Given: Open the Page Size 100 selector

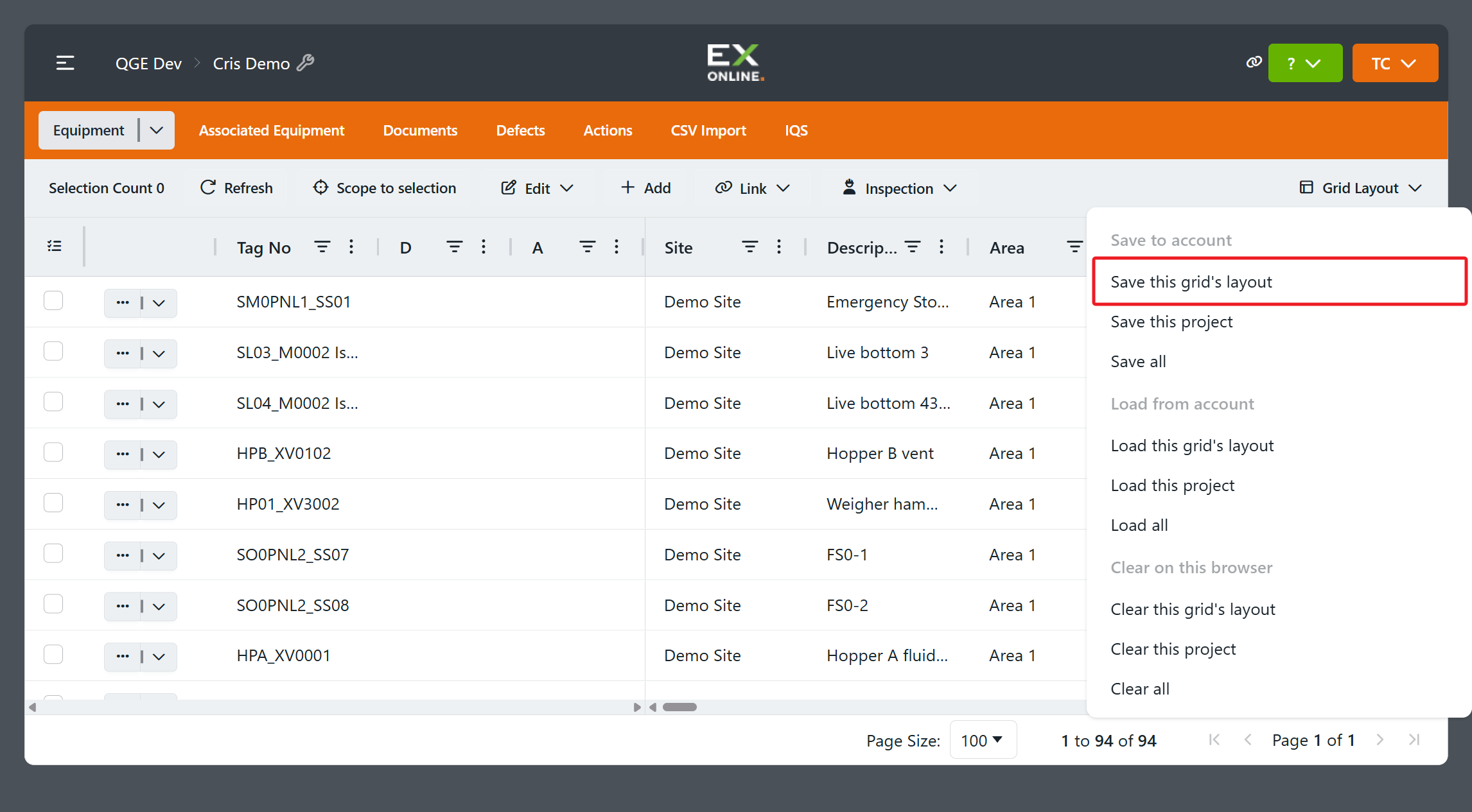Looking at the screenshot, I should pyautogui.click(x=983, y=740).
